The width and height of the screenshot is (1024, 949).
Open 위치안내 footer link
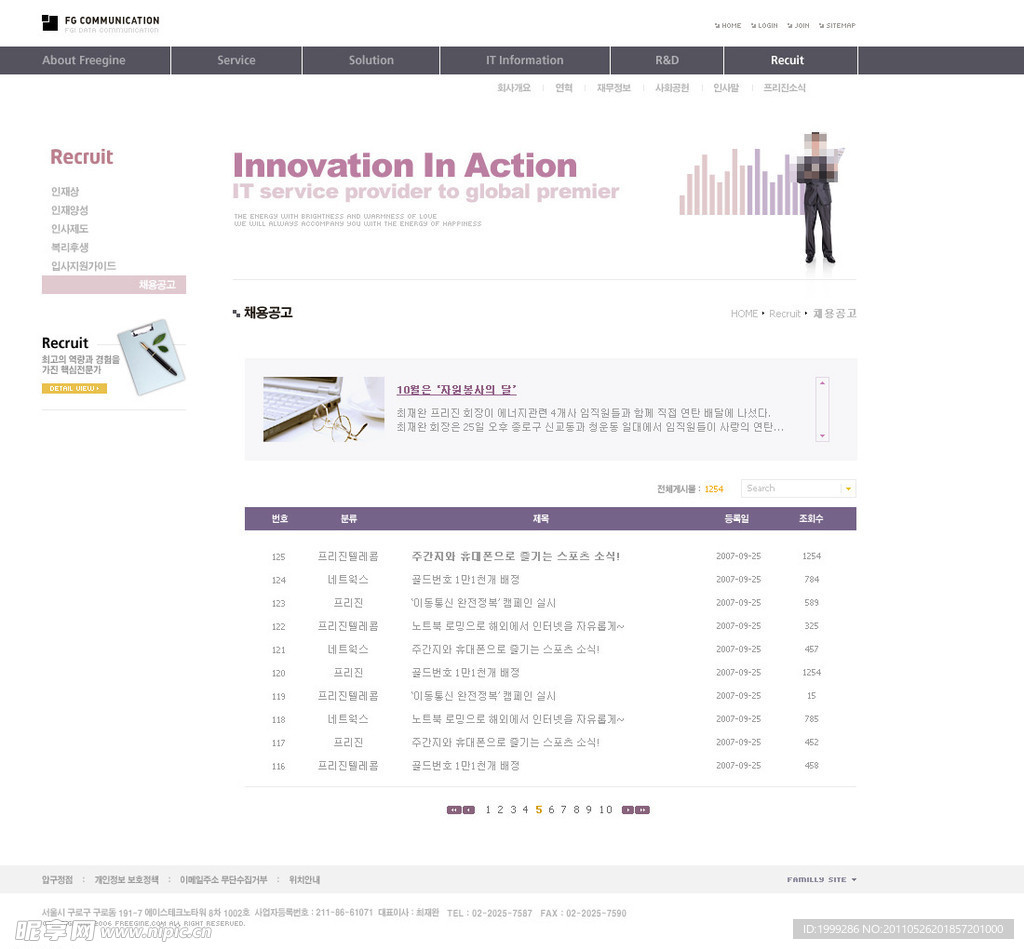(x=304, y=880)
